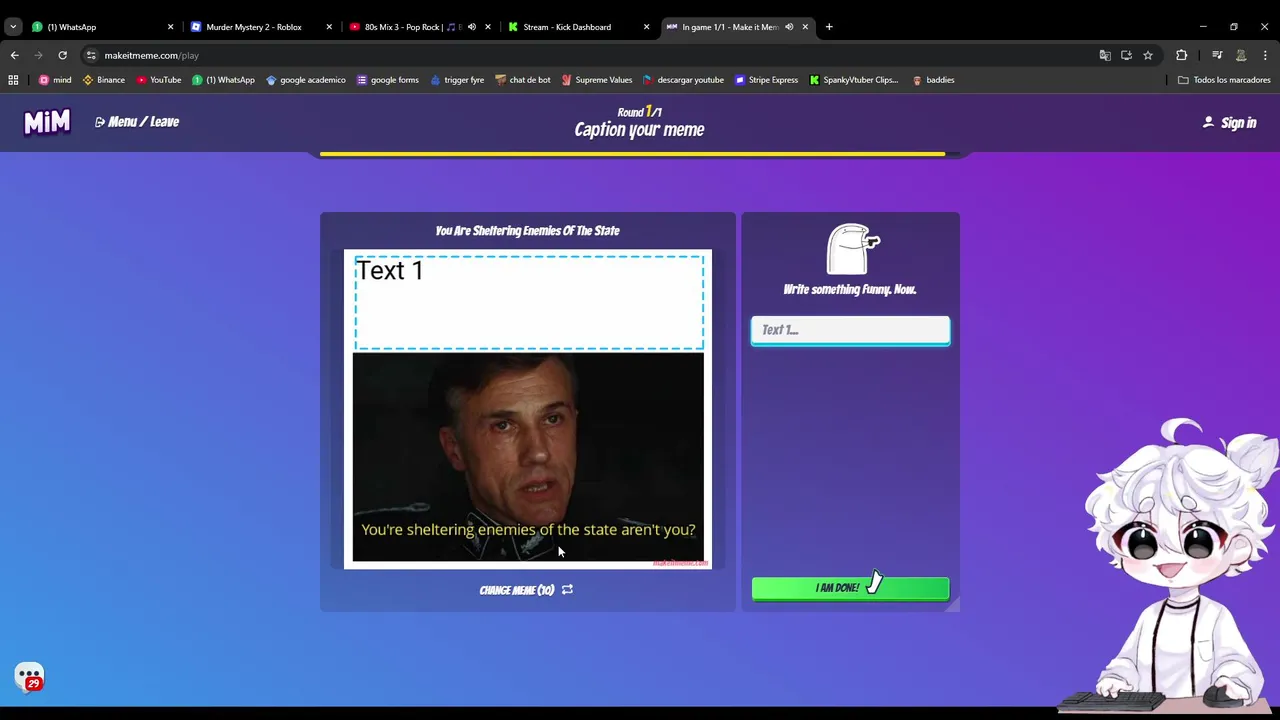Mute audio on 80s Mix tab
Viewport: 1280px width, 720px height.
(x=472, y=27)
